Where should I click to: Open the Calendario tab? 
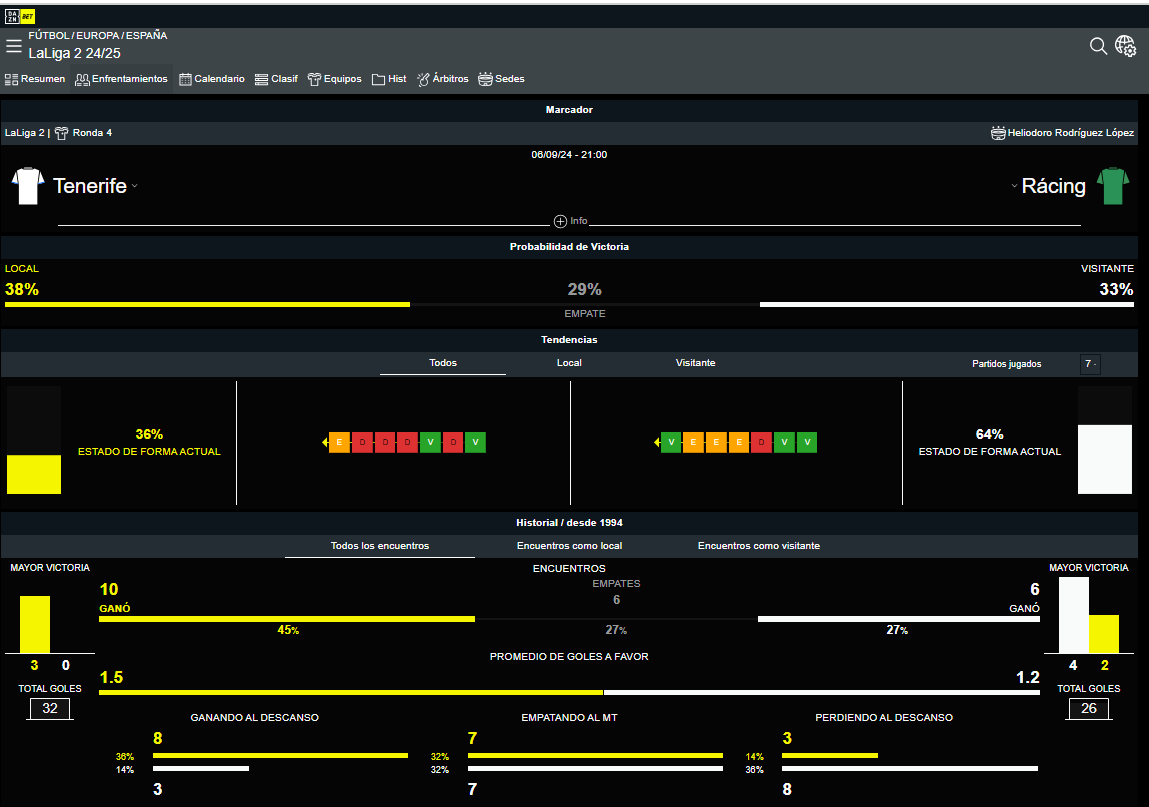tap(211, 79)
